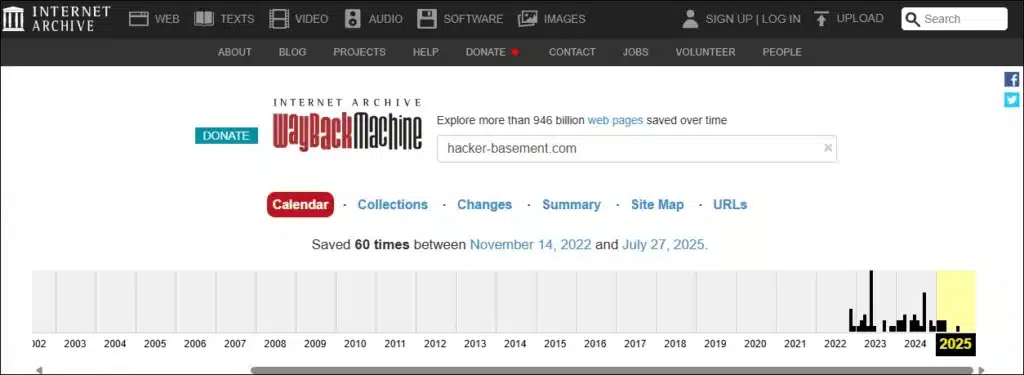Share on Facebook icon
This screenshot has height=375, width=1024.
pyautogui.click(x=1012, y=80)
